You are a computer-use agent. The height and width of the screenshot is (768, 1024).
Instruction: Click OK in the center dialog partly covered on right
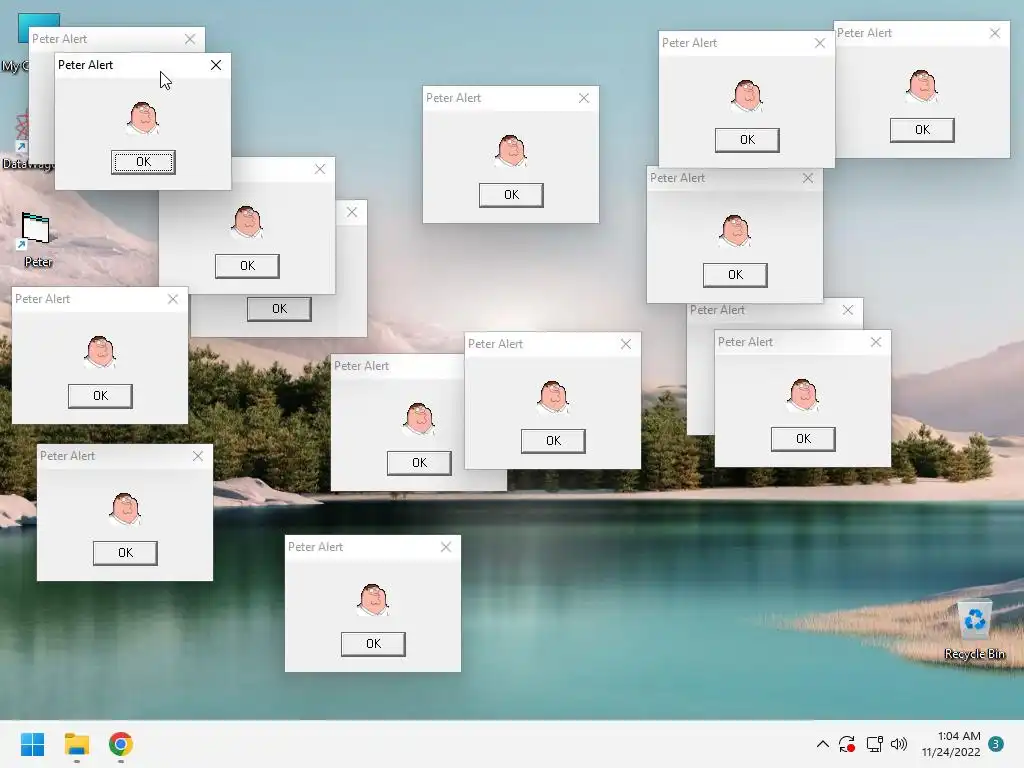pyautogui.click(x=419, y=463)
